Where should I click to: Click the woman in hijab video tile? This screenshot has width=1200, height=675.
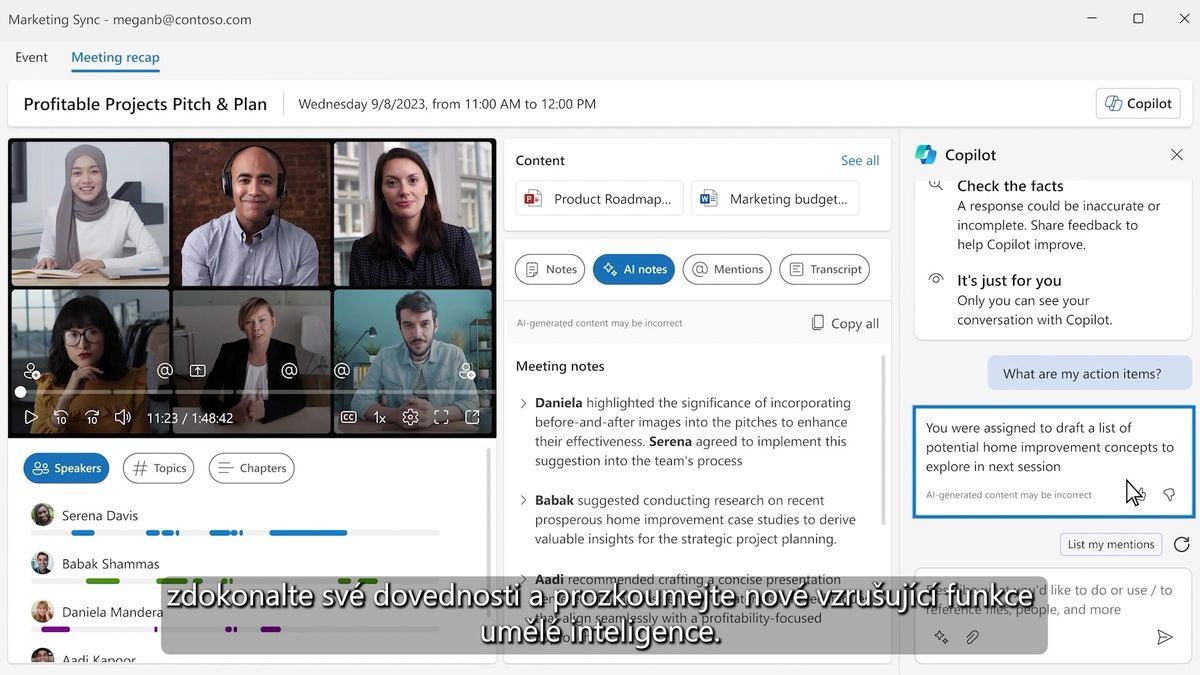(90, 213)
